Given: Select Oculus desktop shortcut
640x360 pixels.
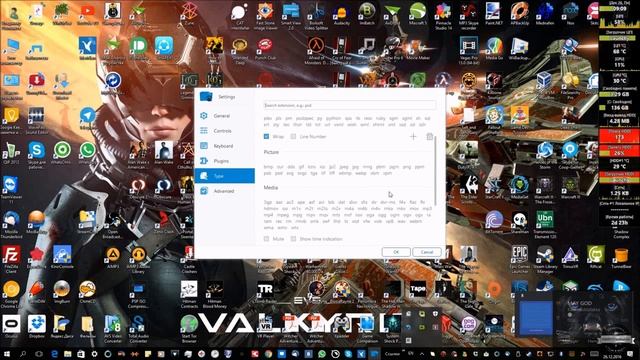Looking at the screenshot, I should (x=11, y=327).
